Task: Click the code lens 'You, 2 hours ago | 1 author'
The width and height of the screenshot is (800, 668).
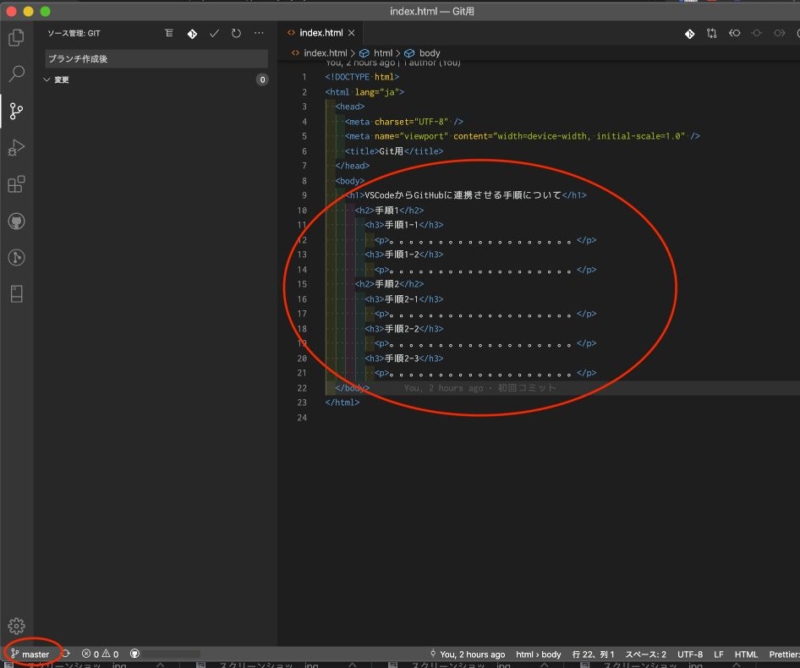Action: 393,63
